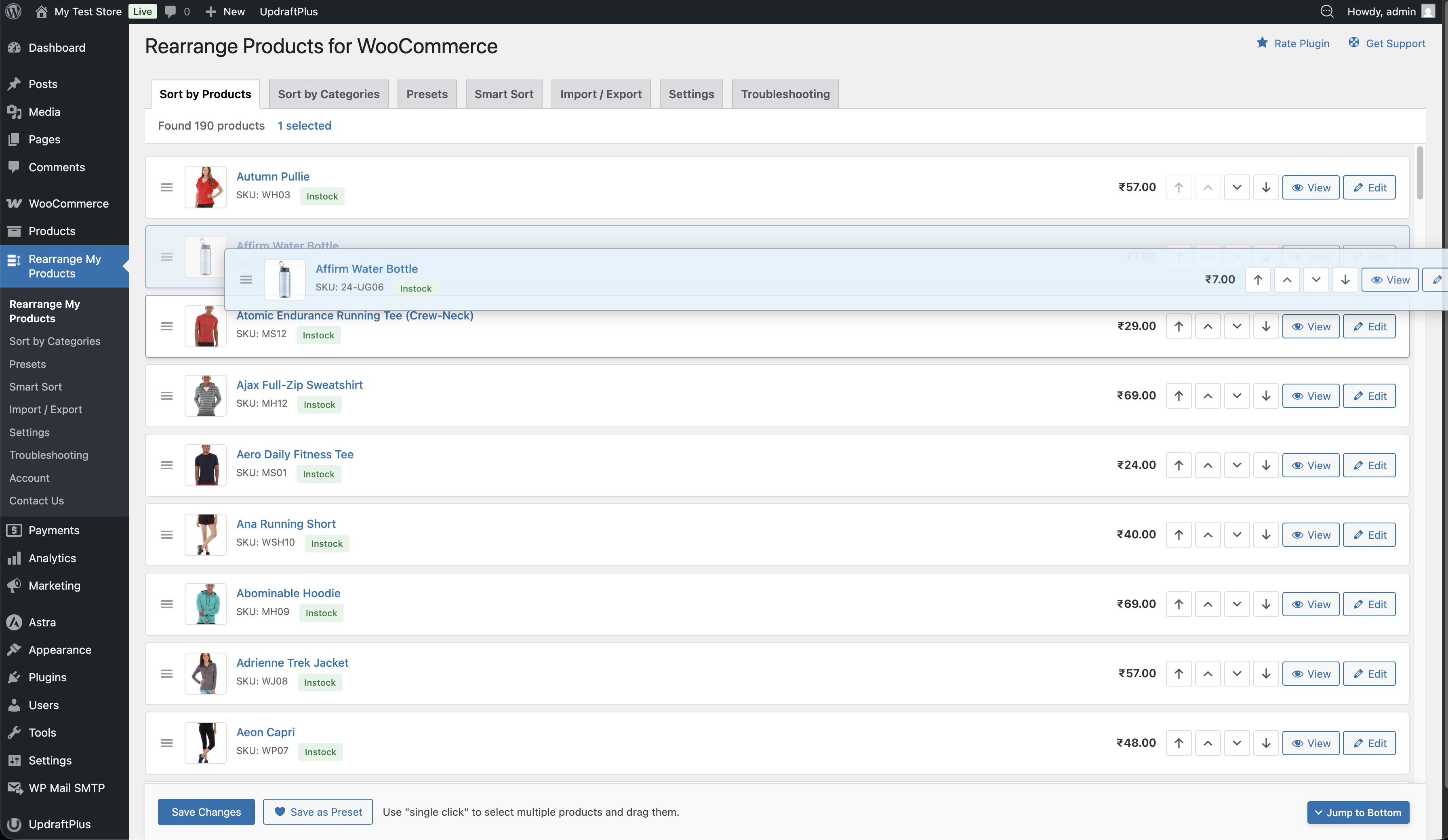Move Aeon Capri up one chevron
The image size is (1448, 840).
point(1208,743)
